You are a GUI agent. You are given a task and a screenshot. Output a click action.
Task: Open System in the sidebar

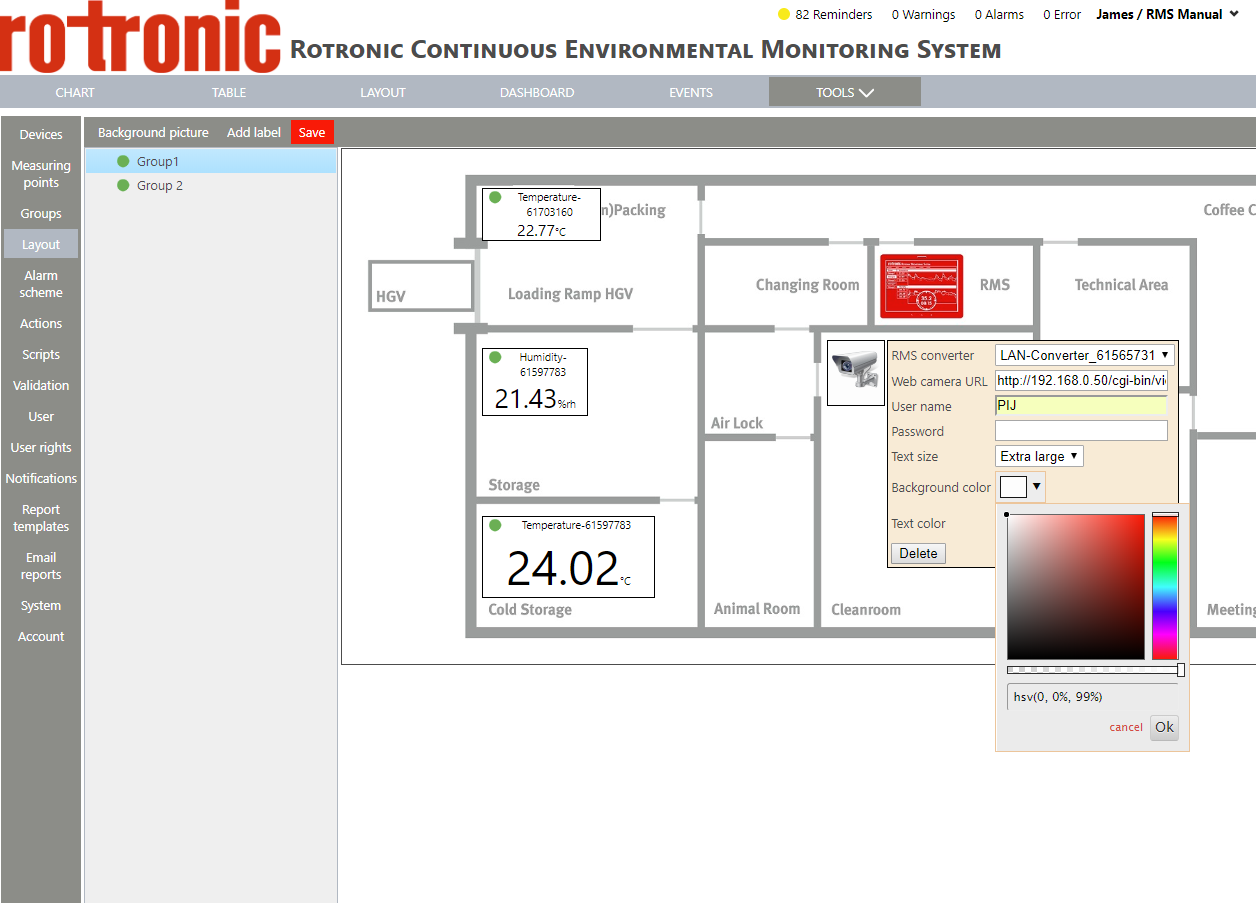41,605
